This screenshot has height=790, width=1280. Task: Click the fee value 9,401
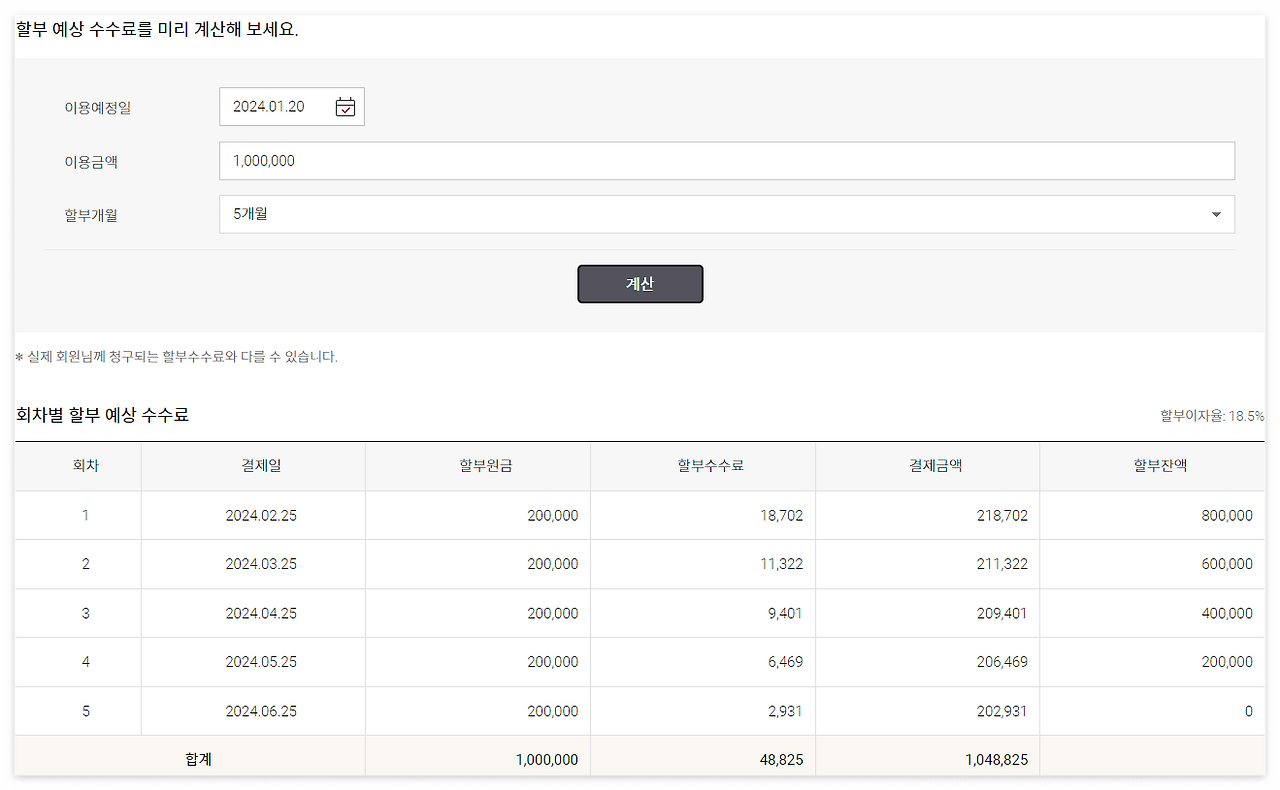(785, 613)
